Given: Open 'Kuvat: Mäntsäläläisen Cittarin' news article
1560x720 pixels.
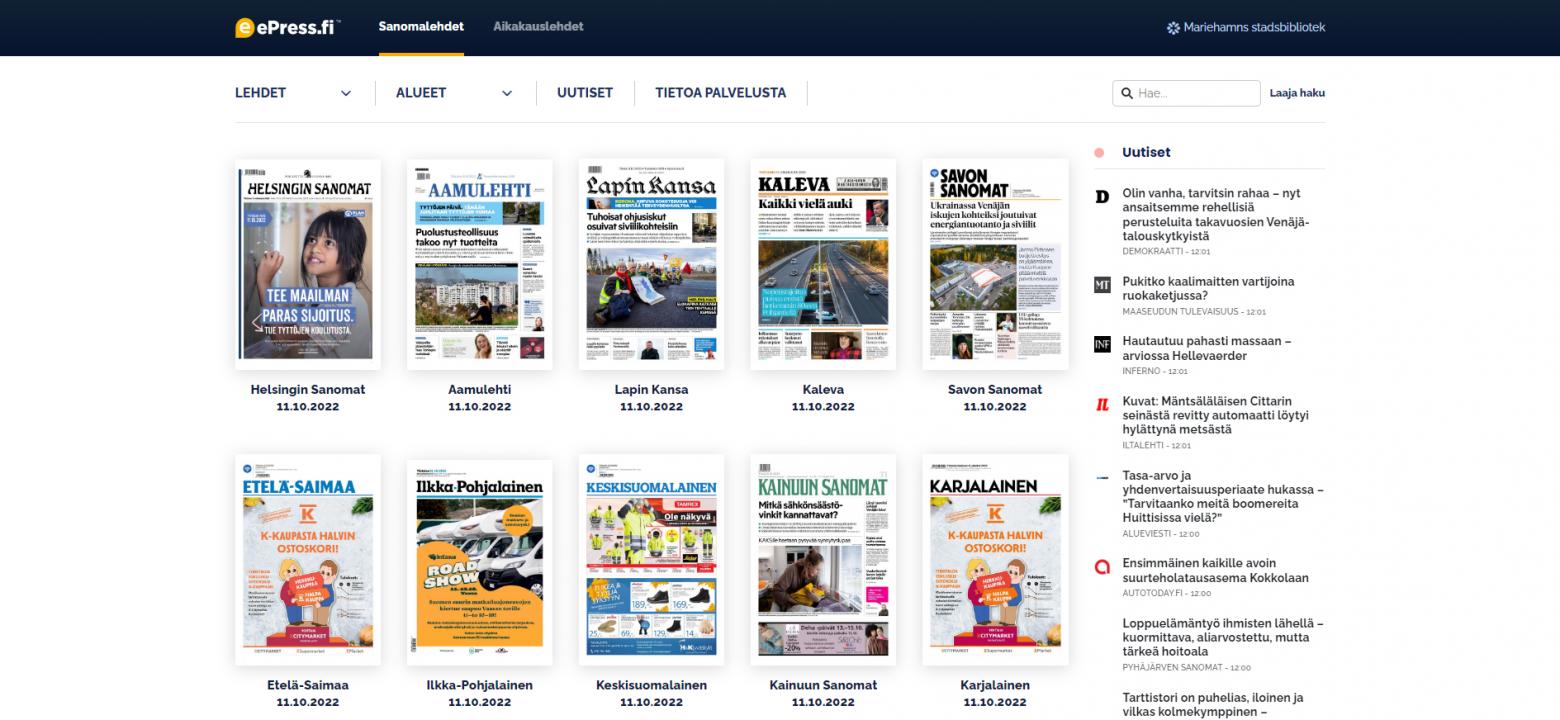Looking at the screenshot, I should point(1216,415).
